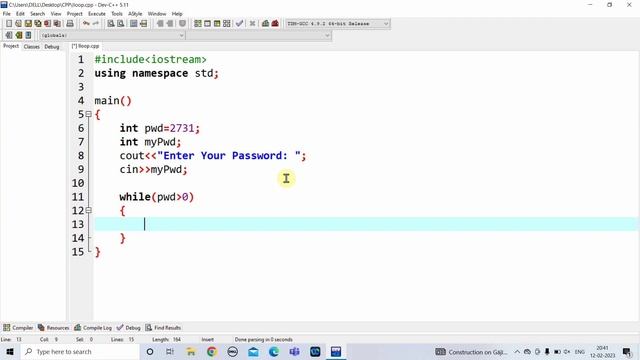Open the Window menu
This screenshot has width=640, height=360.
pos(157,14)
